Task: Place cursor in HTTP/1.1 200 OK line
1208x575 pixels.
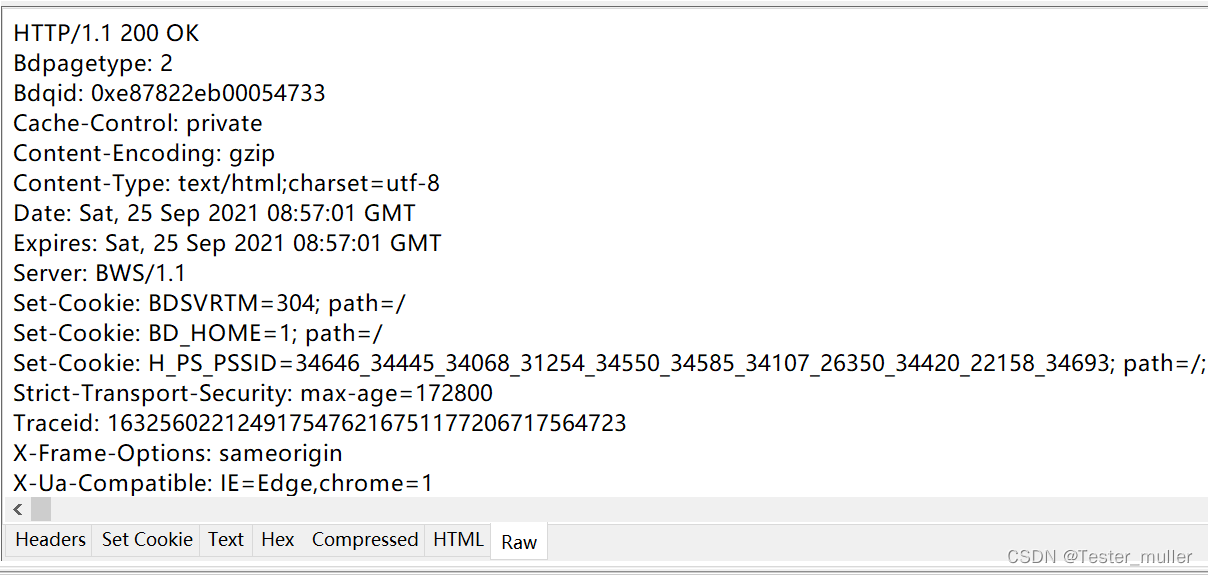Action: click(106, 33)
